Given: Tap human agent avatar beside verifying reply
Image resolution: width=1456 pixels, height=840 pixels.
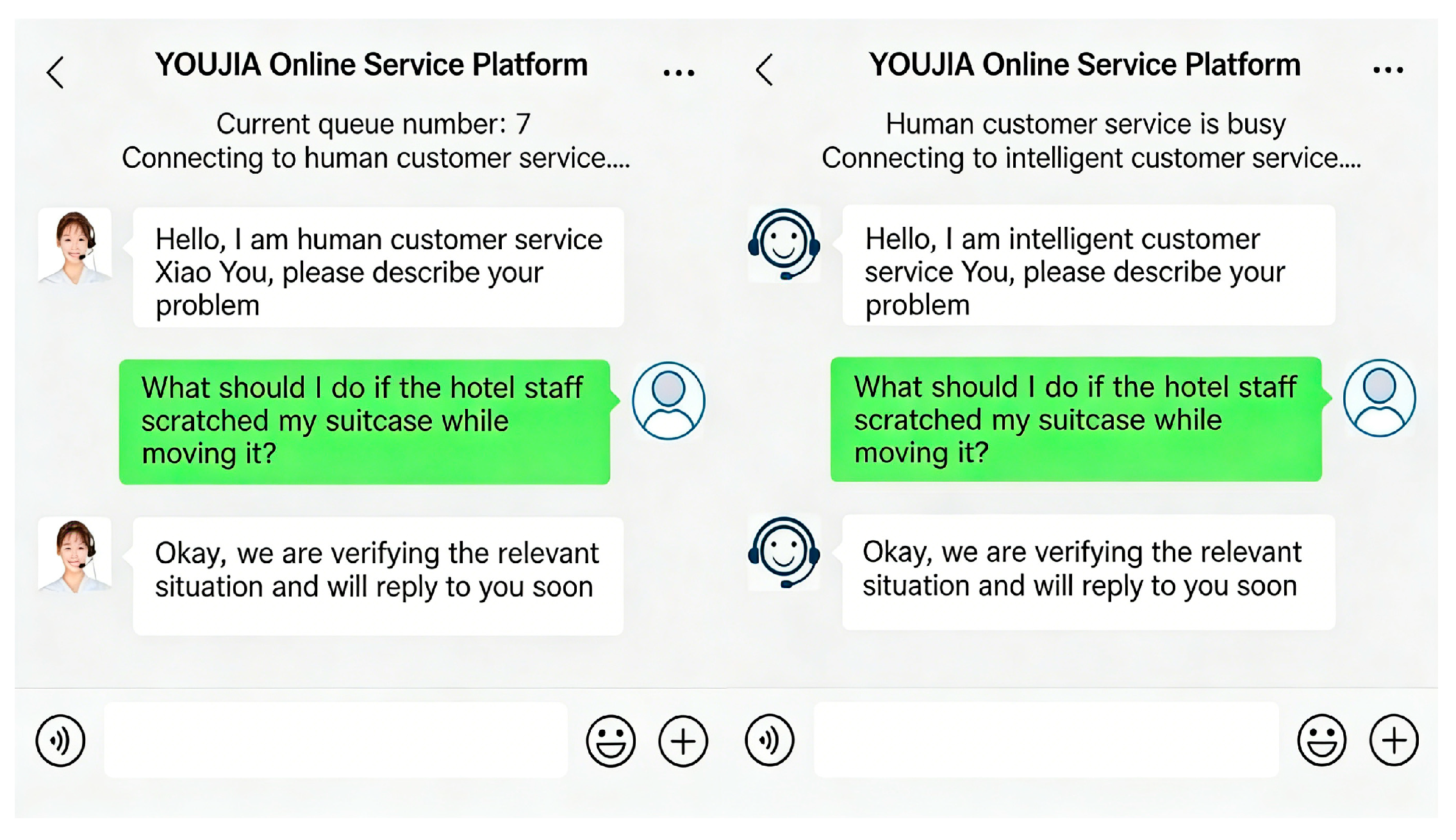Looking at the screenshot, I should point(75,556).
